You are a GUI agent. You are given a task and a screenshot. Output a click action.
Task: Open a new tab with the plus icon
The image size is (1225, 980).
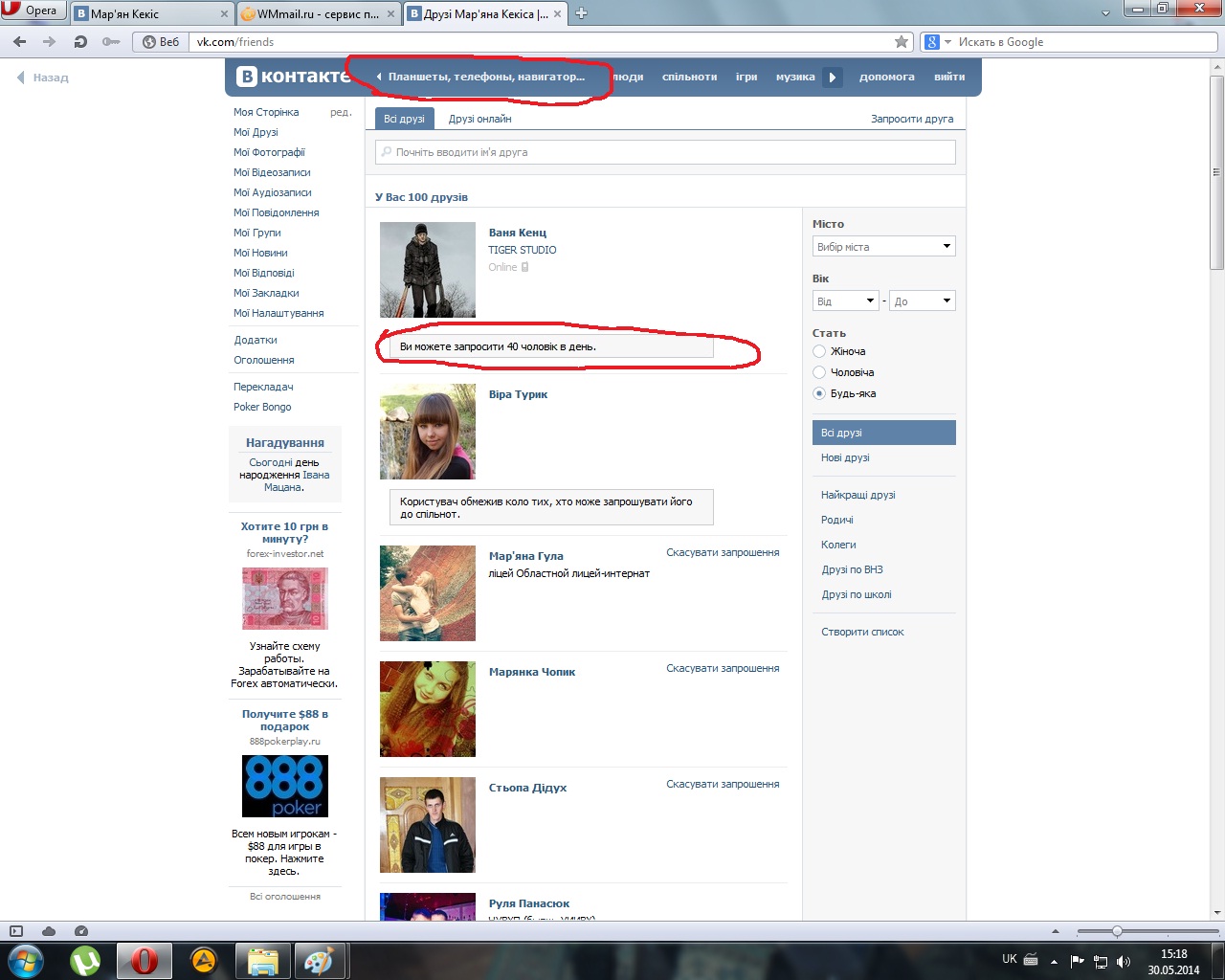click(x=581, y=13)
